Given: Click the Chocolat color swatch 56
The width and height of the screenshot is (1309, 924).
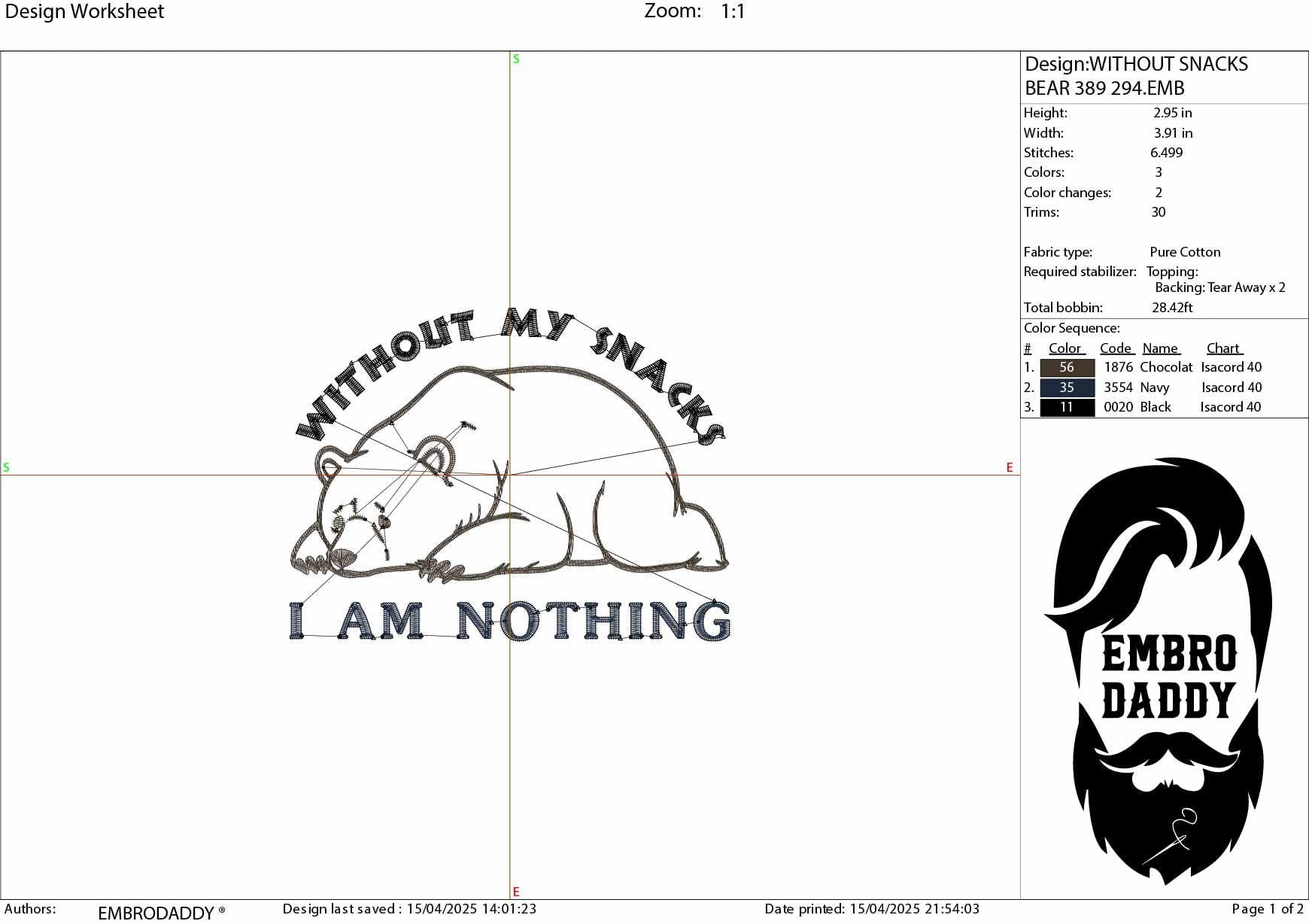Looking at the screenshot, I should pos(1067,368).
